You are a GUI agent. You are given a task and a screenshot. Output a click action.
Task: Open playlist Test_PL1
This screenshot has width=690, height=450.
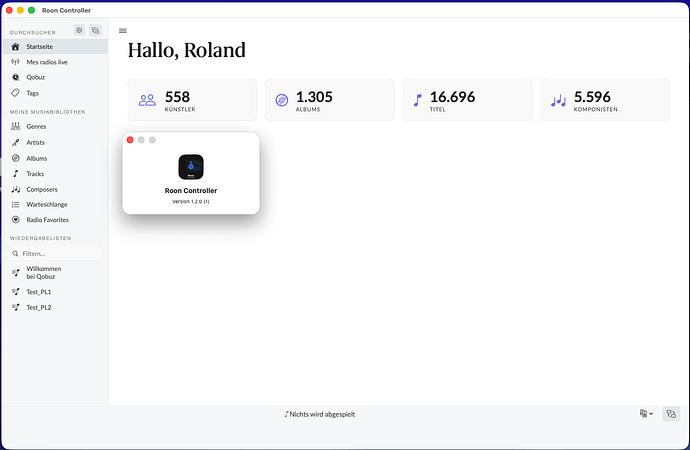click(55, 292)
